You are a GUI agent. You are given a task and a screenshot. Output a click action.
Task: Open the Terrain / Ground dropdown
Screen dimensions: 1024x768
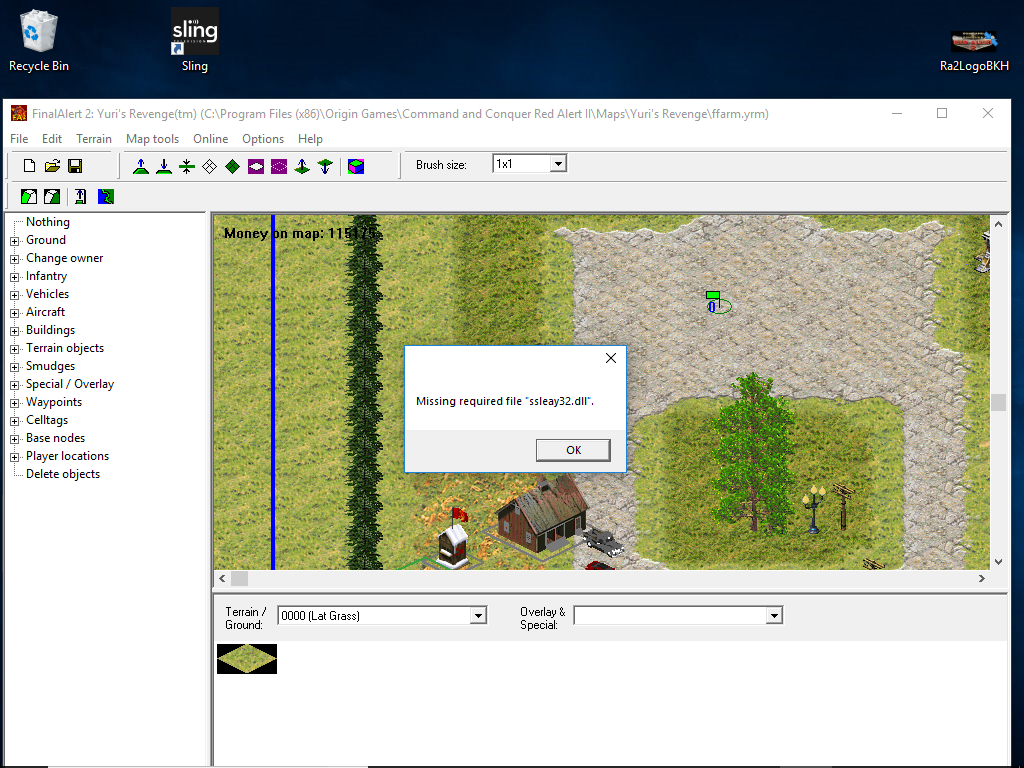(x=478, y=616)
